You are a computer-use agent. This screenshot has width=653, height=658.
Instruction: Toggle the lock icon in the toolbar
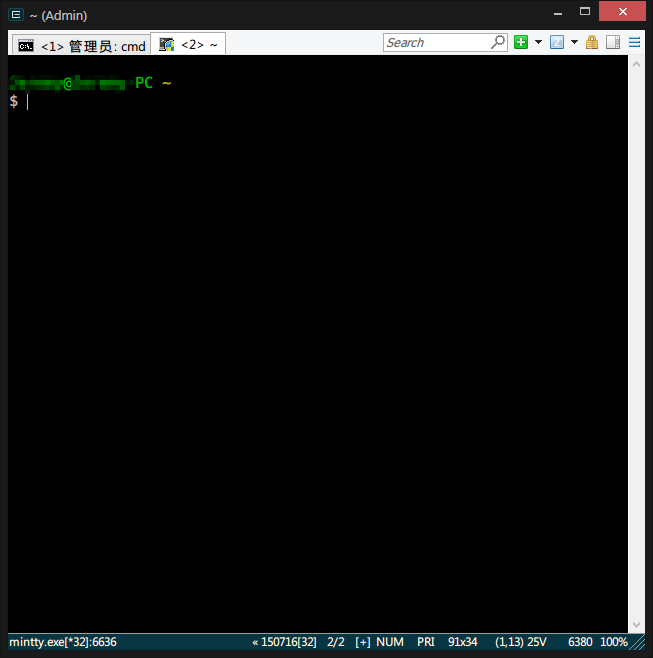click(592, 42)
